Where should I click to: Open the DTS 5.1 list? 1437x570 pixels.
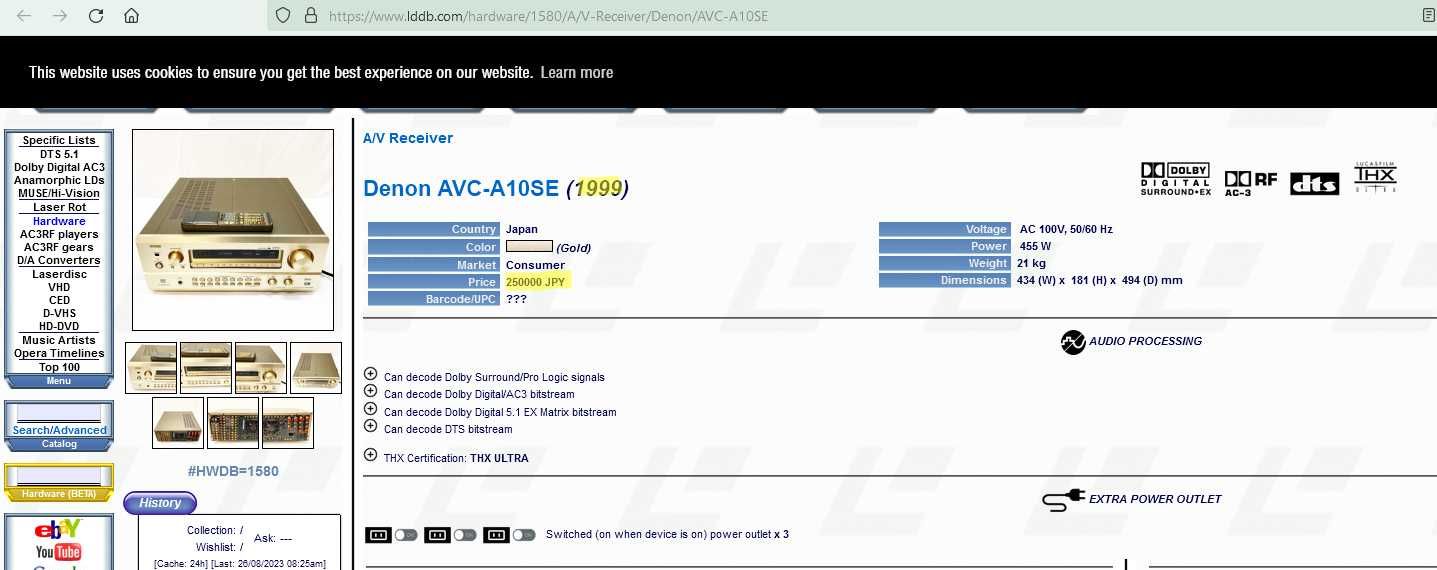click(59, 154)
